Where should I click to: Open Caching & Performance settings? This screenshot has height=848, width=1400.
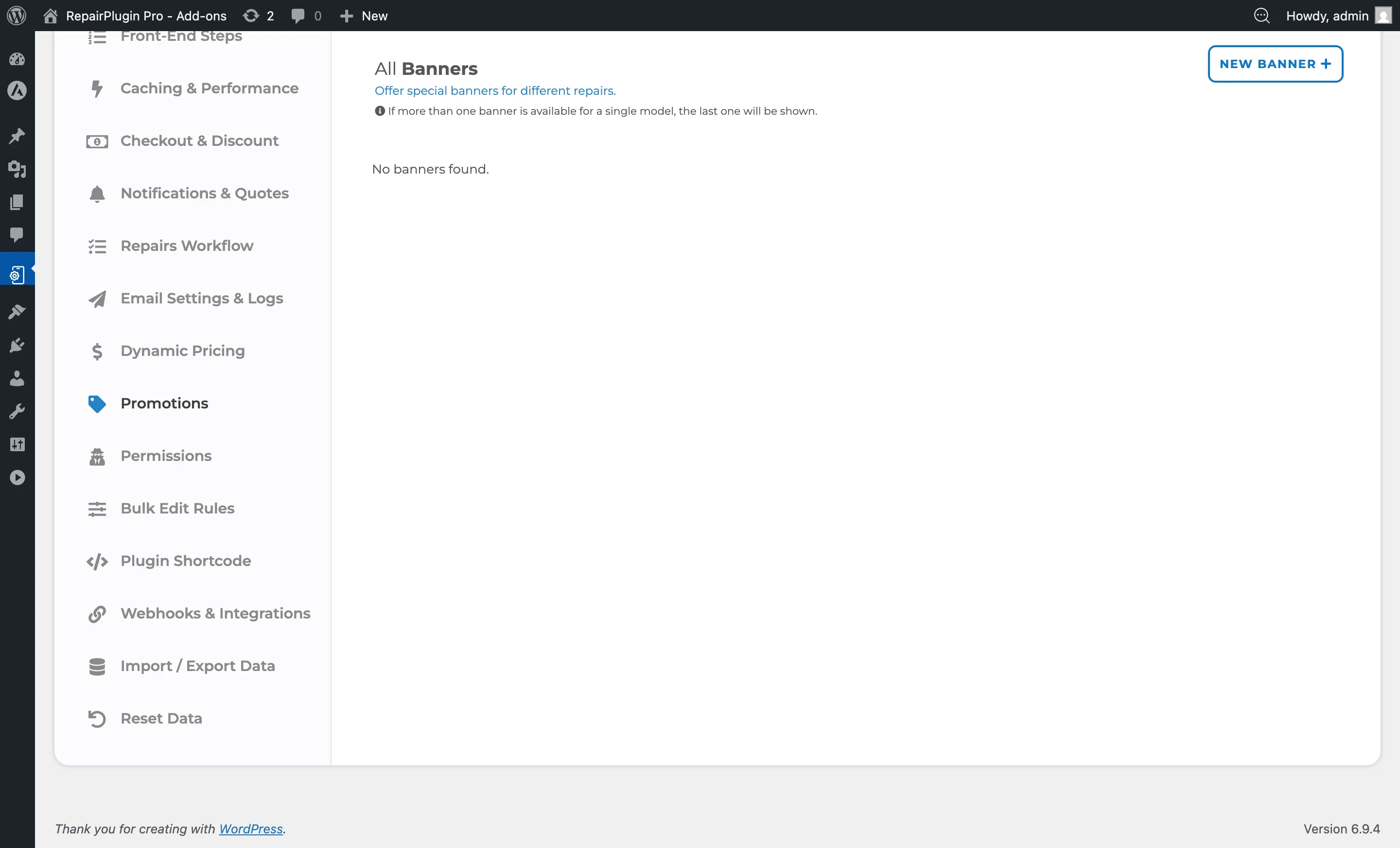click(209, 88)
